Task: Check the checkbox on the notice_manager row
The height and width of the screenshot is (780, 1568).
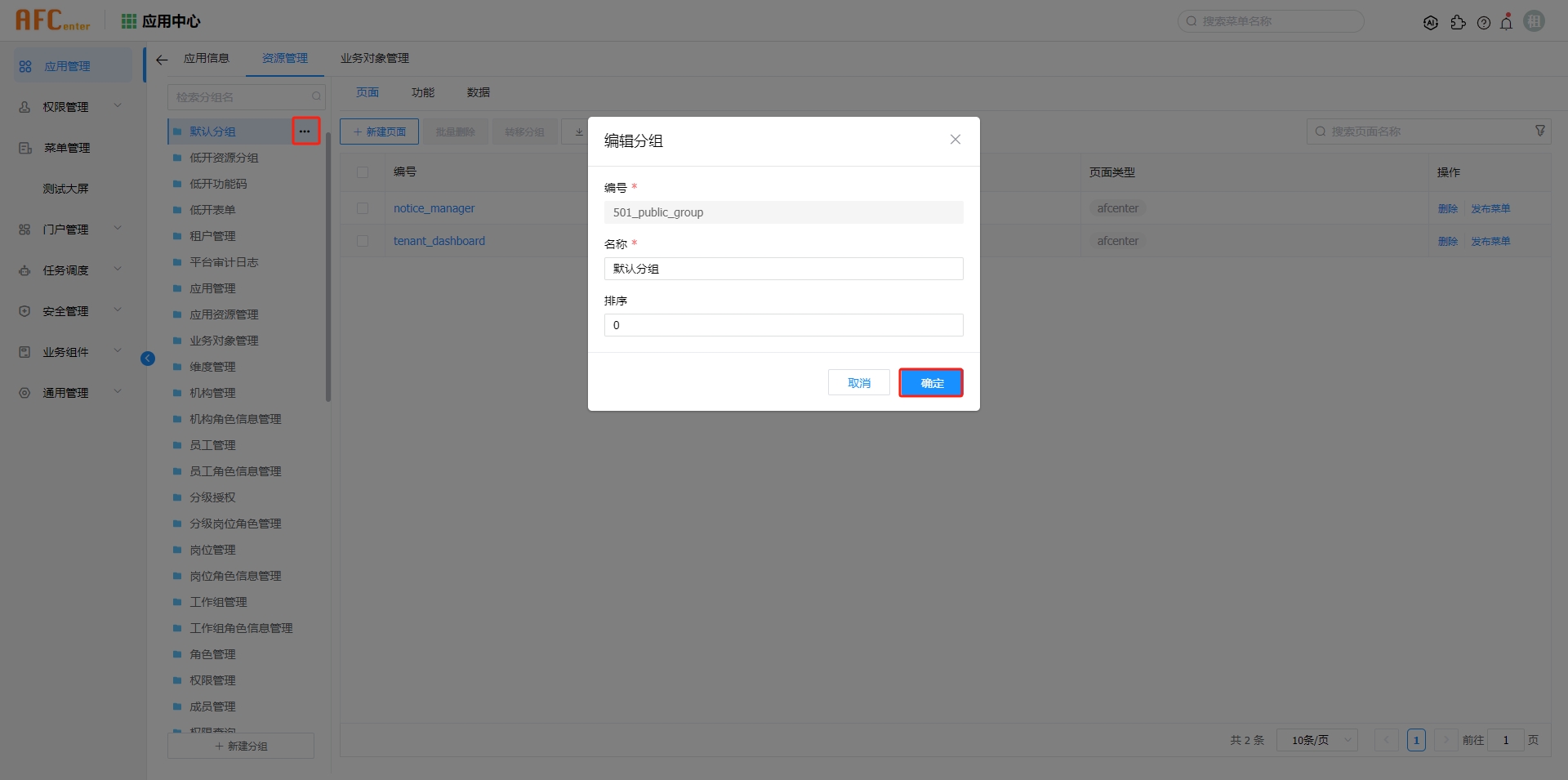Action: click(x=363, y=208)
